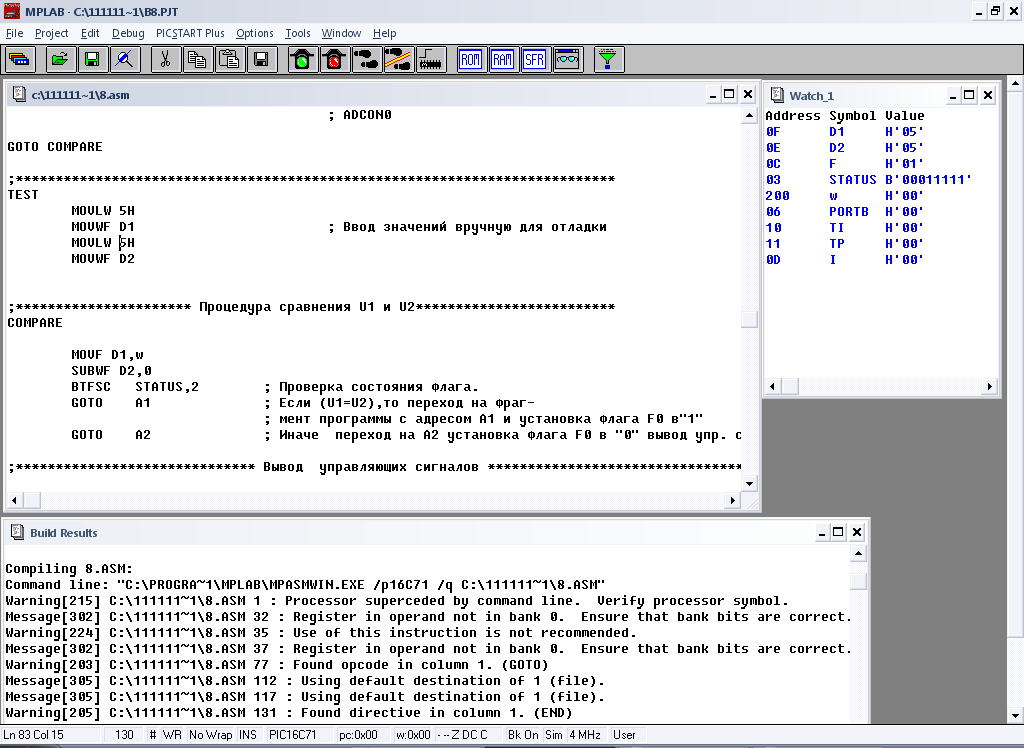Click the green floppy save project icon
The image size is (1024, 748).
coord(92,59)
